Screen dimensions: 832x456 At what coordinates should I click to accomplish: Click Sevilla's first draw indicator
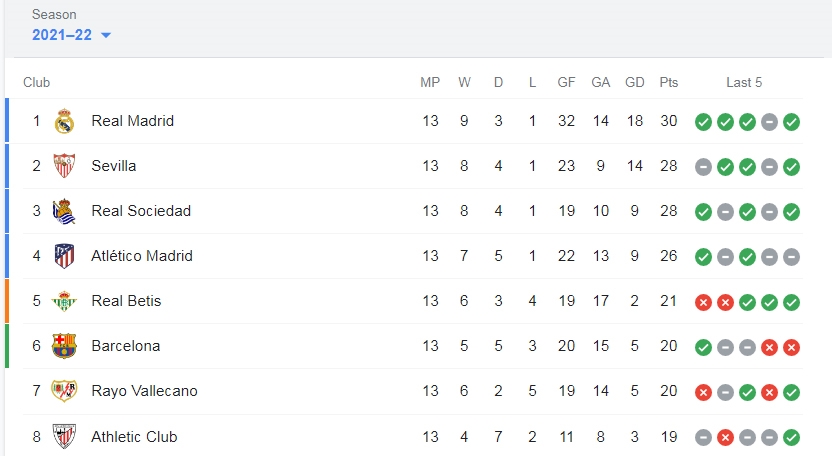point(703,167)
